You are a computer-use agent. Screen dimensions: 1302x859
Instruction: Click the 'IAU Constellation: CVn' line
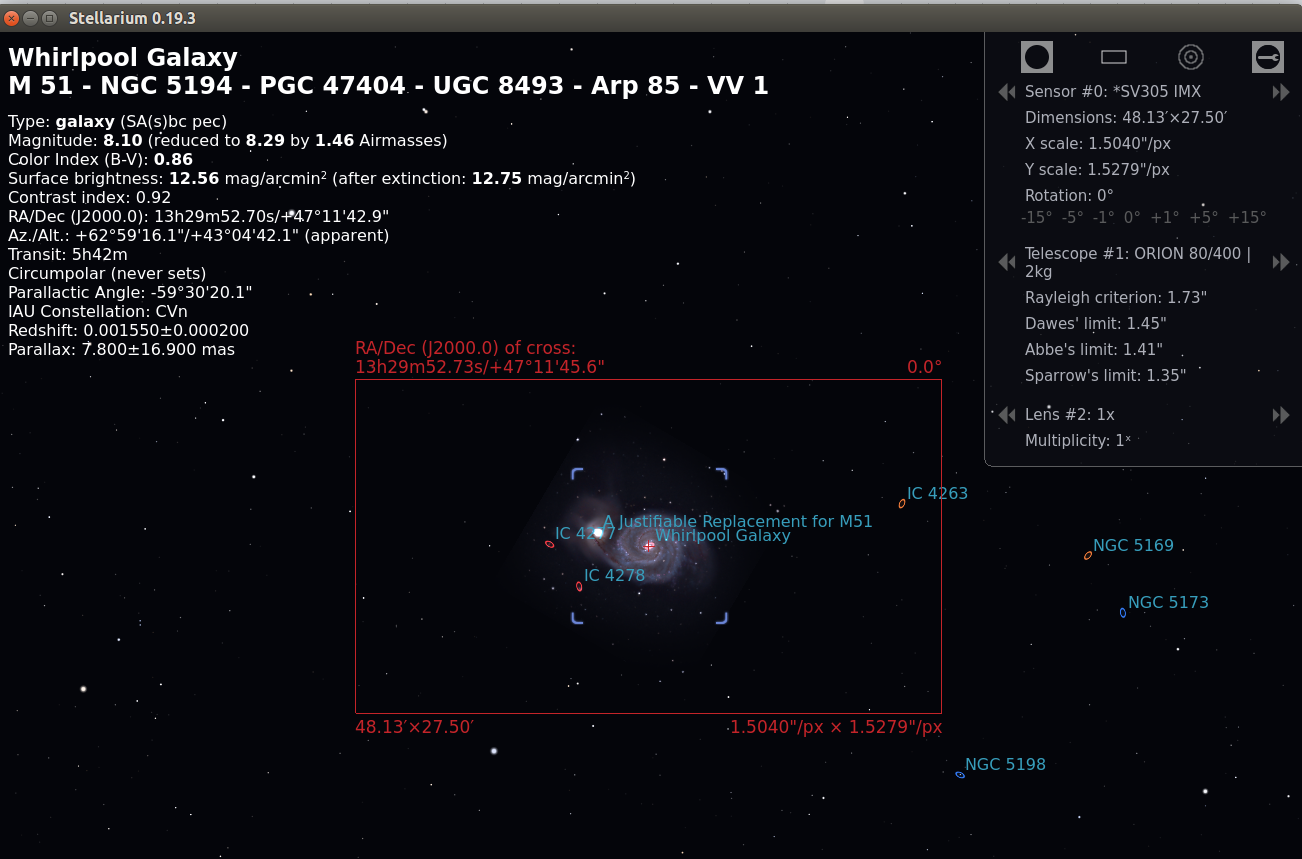pos(98,312)
